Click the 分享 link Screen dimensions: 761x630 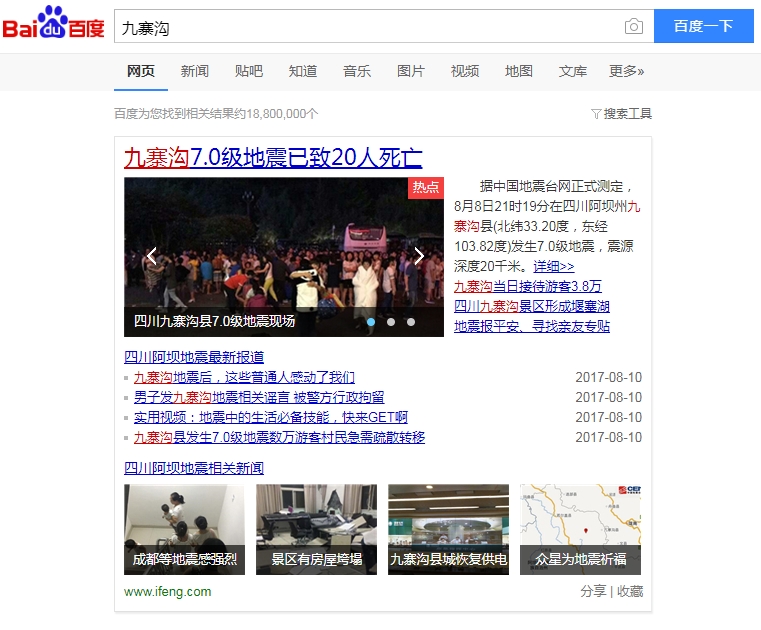coord(593,591)
